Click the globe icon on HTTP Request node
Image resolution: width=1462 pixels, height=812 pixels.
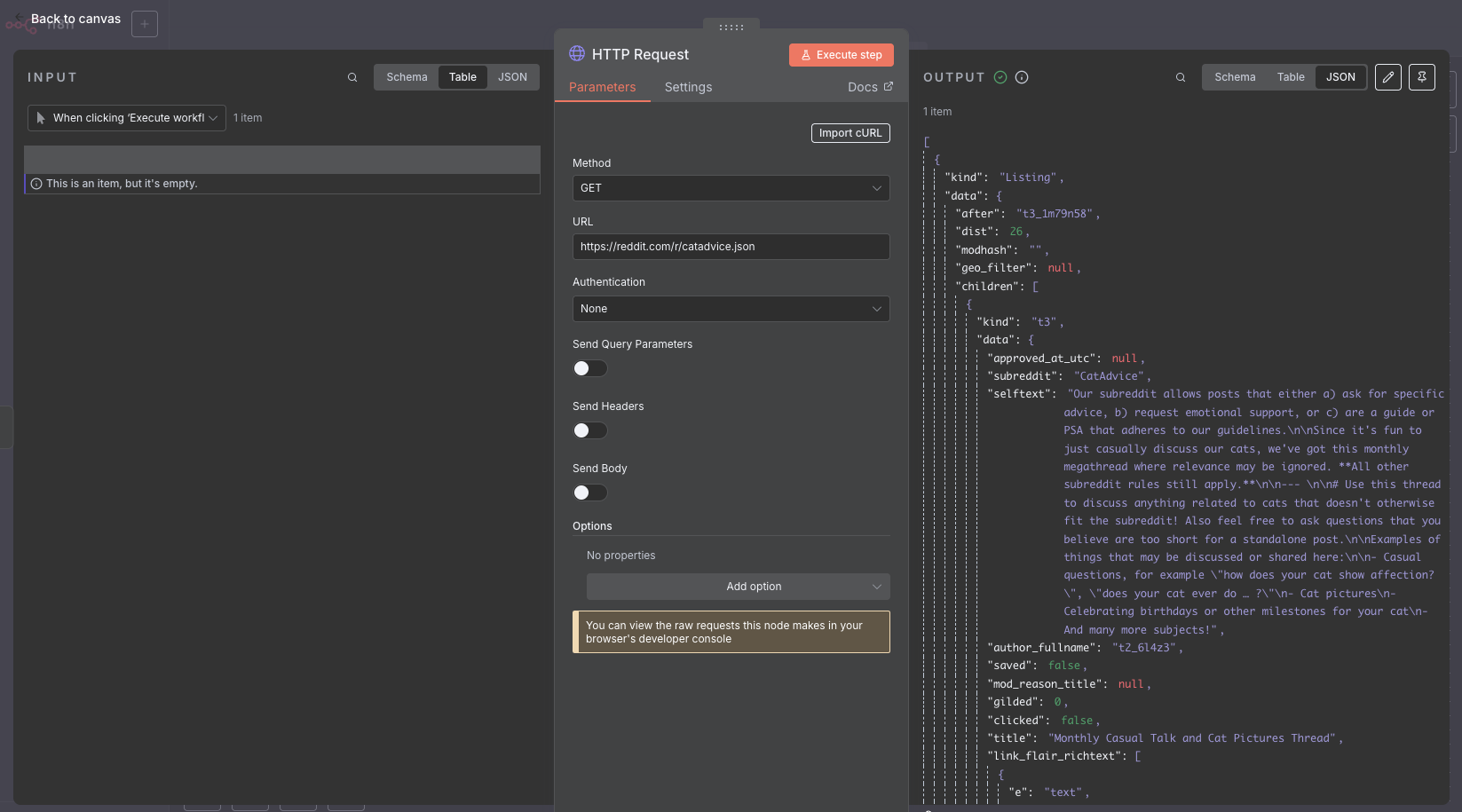tap(577, 54)
